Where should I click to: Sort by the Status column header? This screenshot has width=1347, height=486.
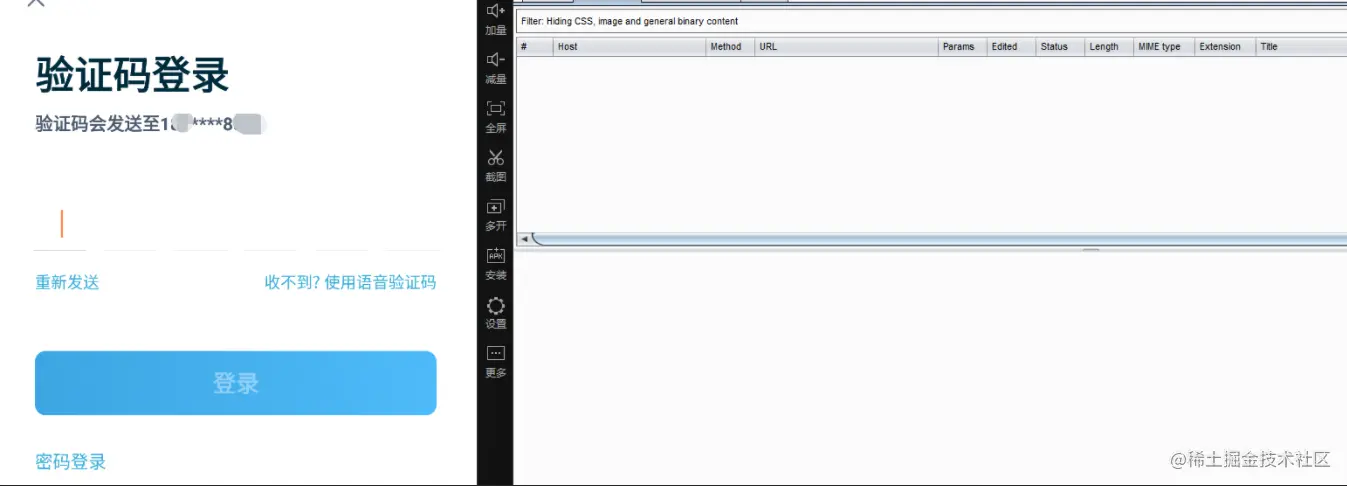pyautogui.click(x=1060, y=47)
